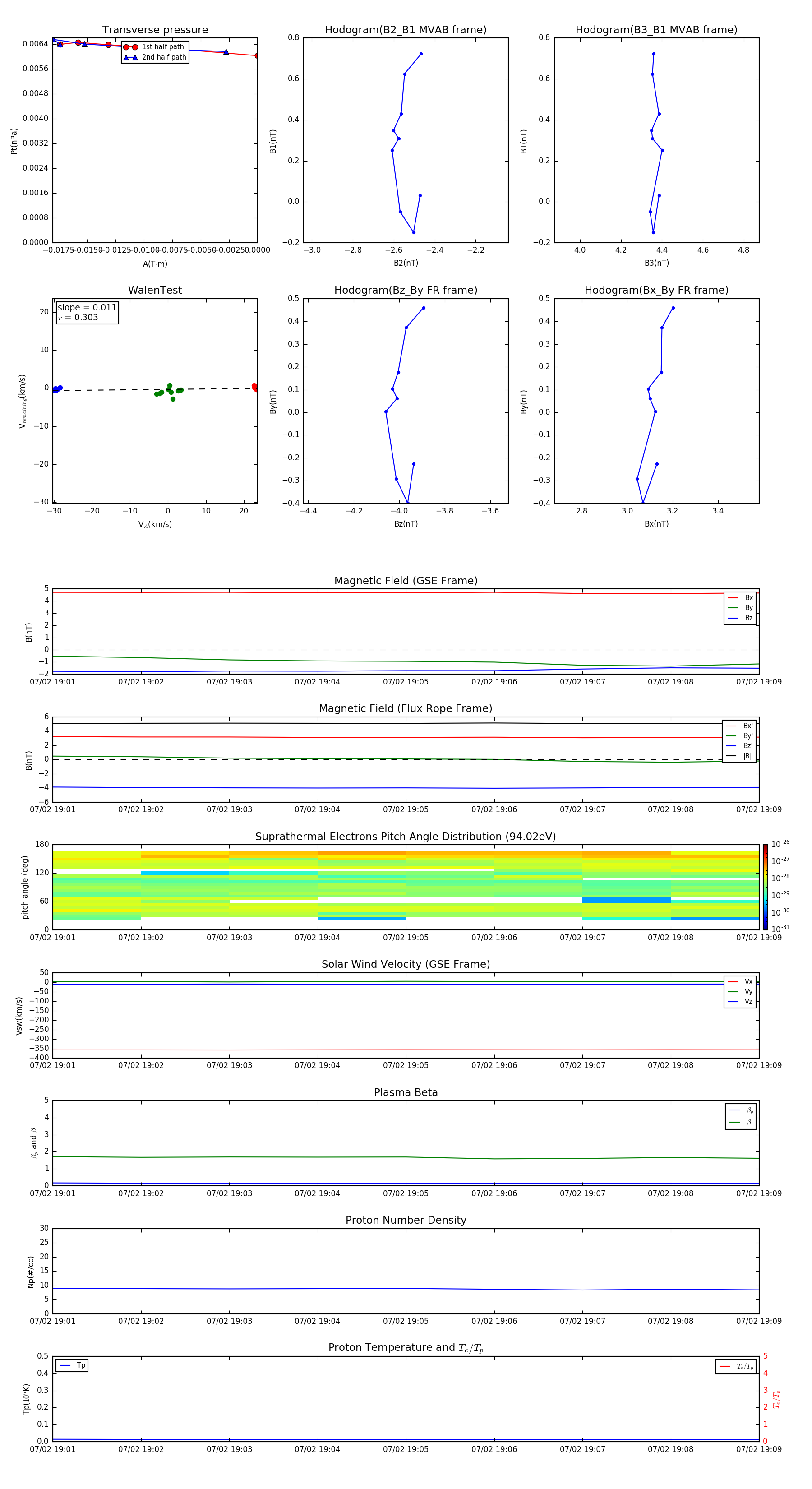Select "By" in the GSE magnetic field legend
Screen dimensions: 812x1489
coord(740,607)
